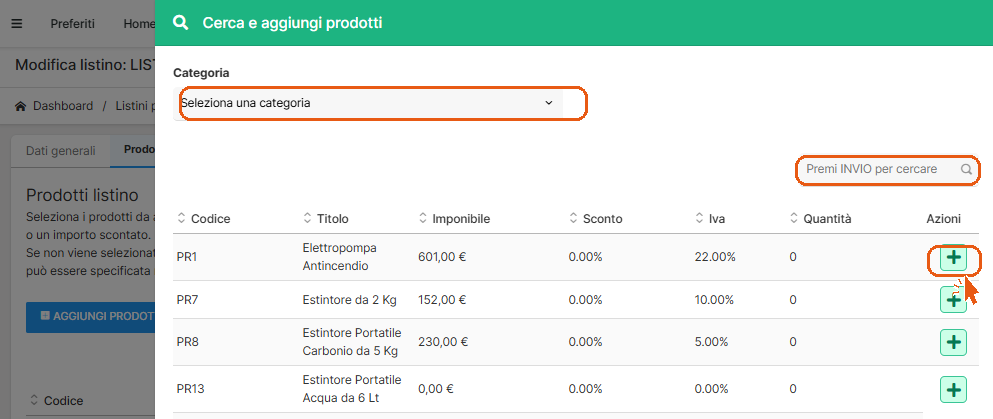Go to Dashboard breadcrumb link
993x419 pixels.
pyautogui.click(x=63, y=106)
